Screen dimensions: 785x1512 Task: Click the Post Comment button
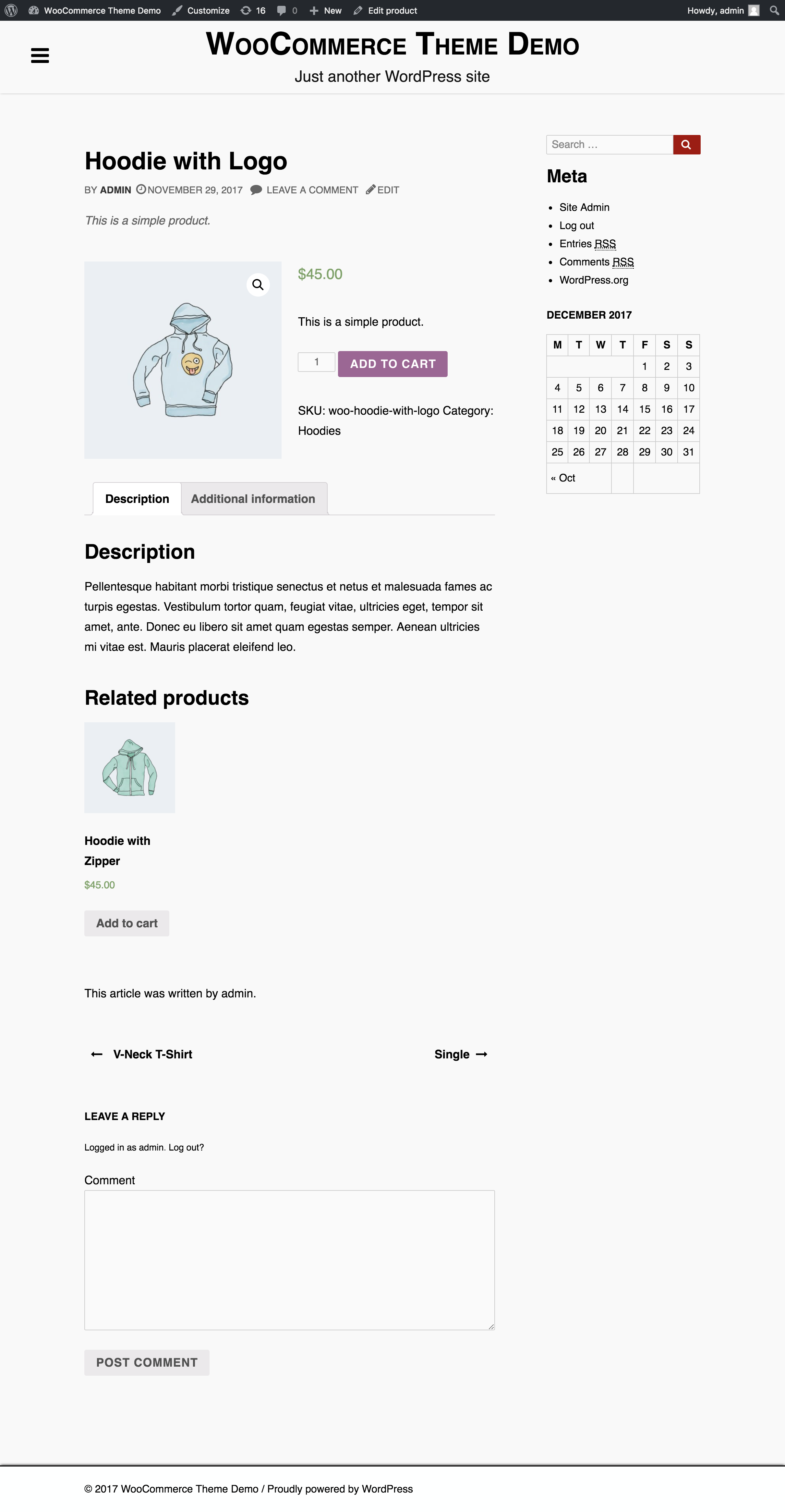pos(147,1362)
